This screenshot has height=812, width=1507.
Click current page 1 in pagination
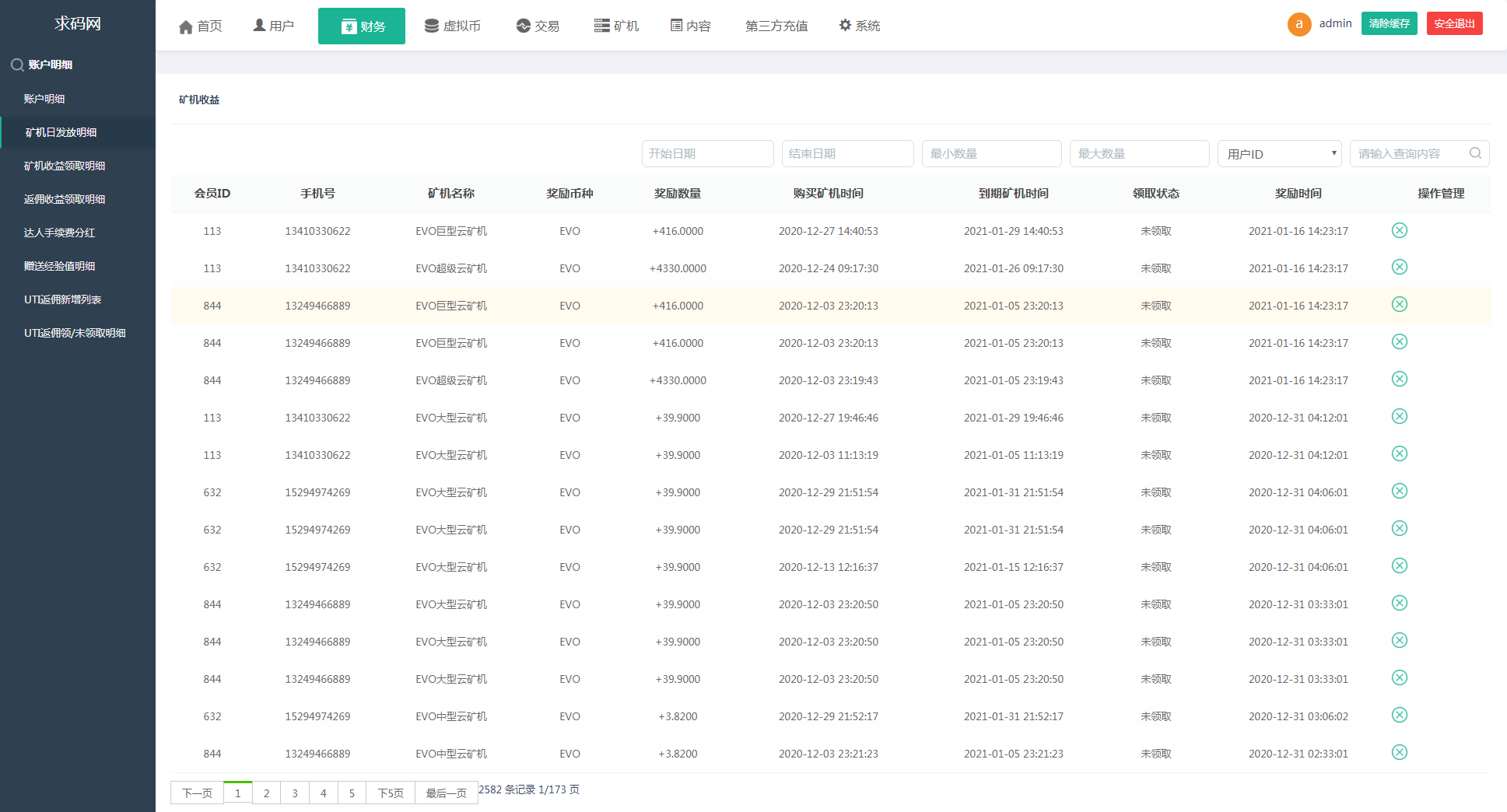(x=237, y=793)
